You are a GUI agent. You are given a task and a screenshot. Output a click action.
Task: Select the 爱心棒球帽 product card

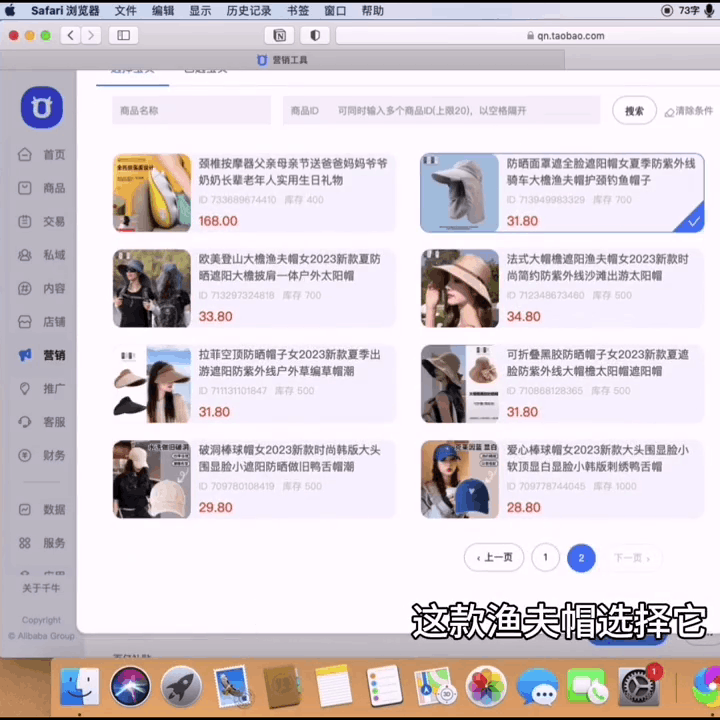[x=562, y=479]
